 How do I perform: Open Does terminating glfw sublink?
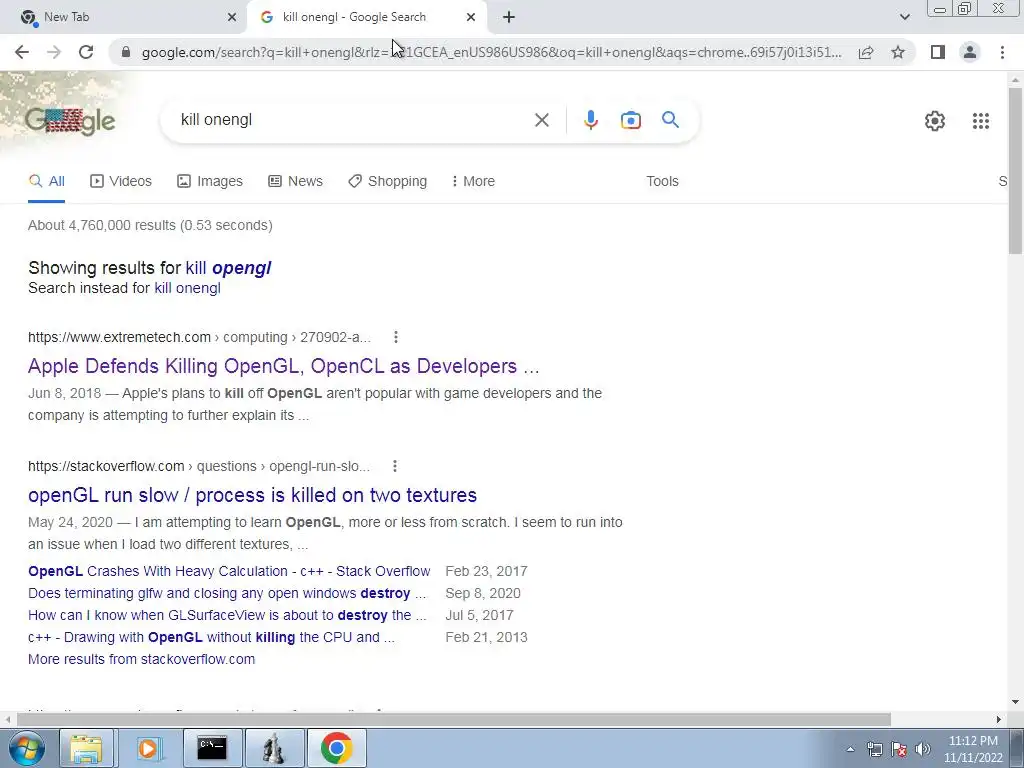[227, 593]
